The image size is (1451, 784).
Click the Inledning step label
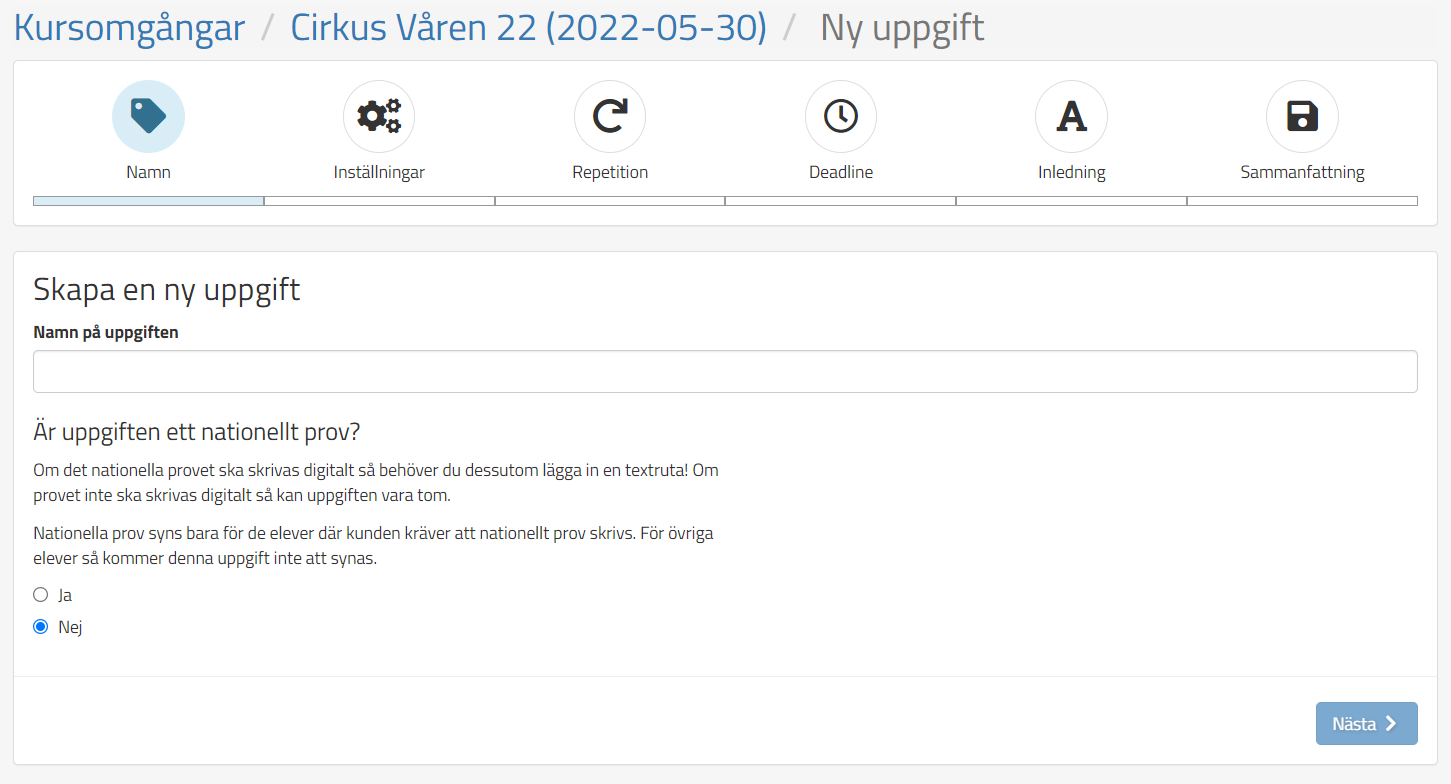pyautogui.click(x=1071, y=172)
